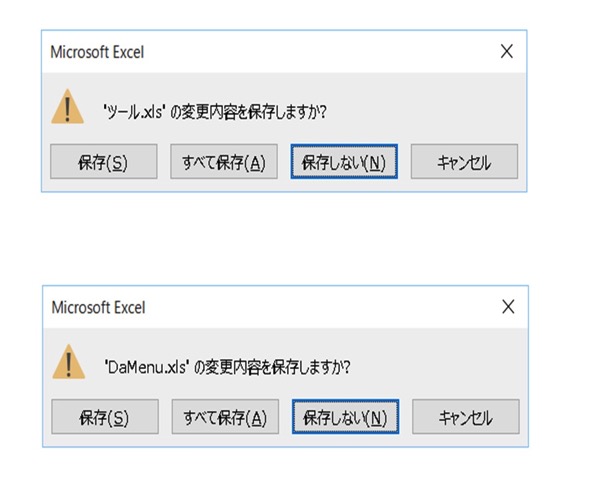The width and height of the screenshot is (599, 493).
Task: Click the Microsoft Excel title of the ツール.xls dialog
Action: coord(97,52)
